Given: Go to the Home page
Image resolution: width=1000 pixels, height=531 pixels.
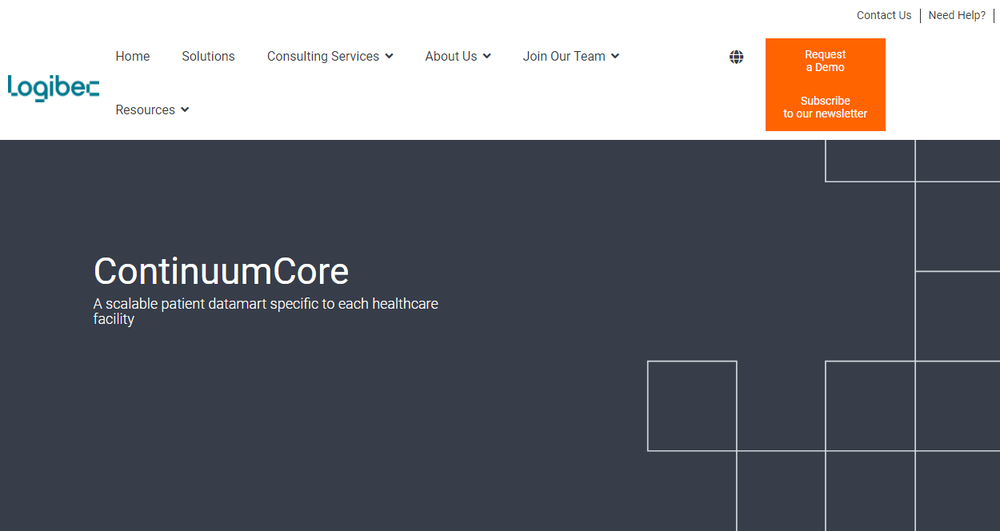Looking at the screenshot, I should click(x=133, y=56).
